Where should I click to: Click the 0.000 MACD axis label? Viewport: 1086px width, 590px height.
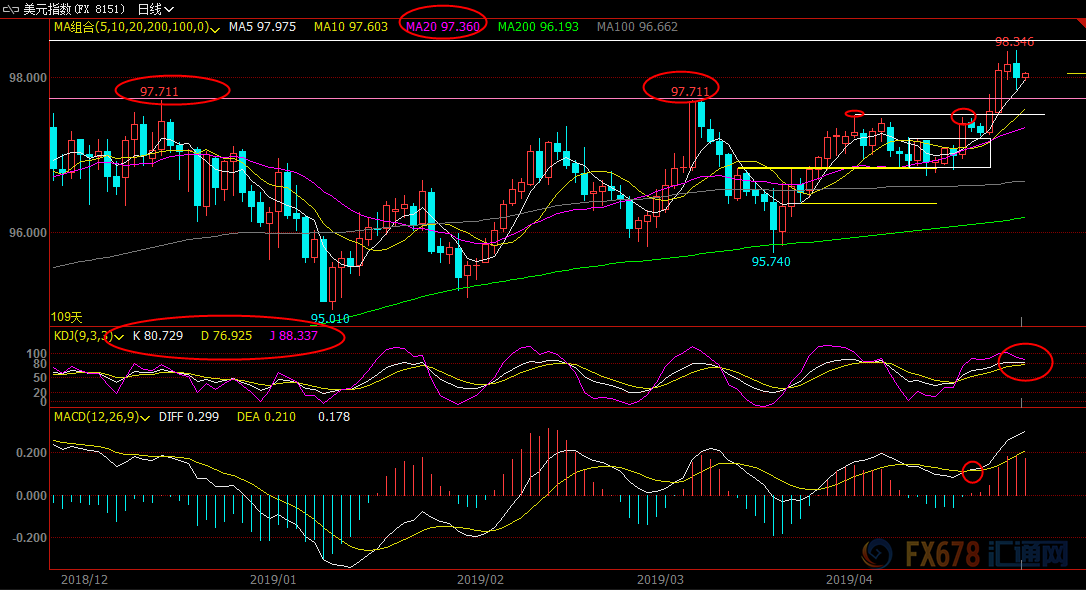[x=32, y=496]
